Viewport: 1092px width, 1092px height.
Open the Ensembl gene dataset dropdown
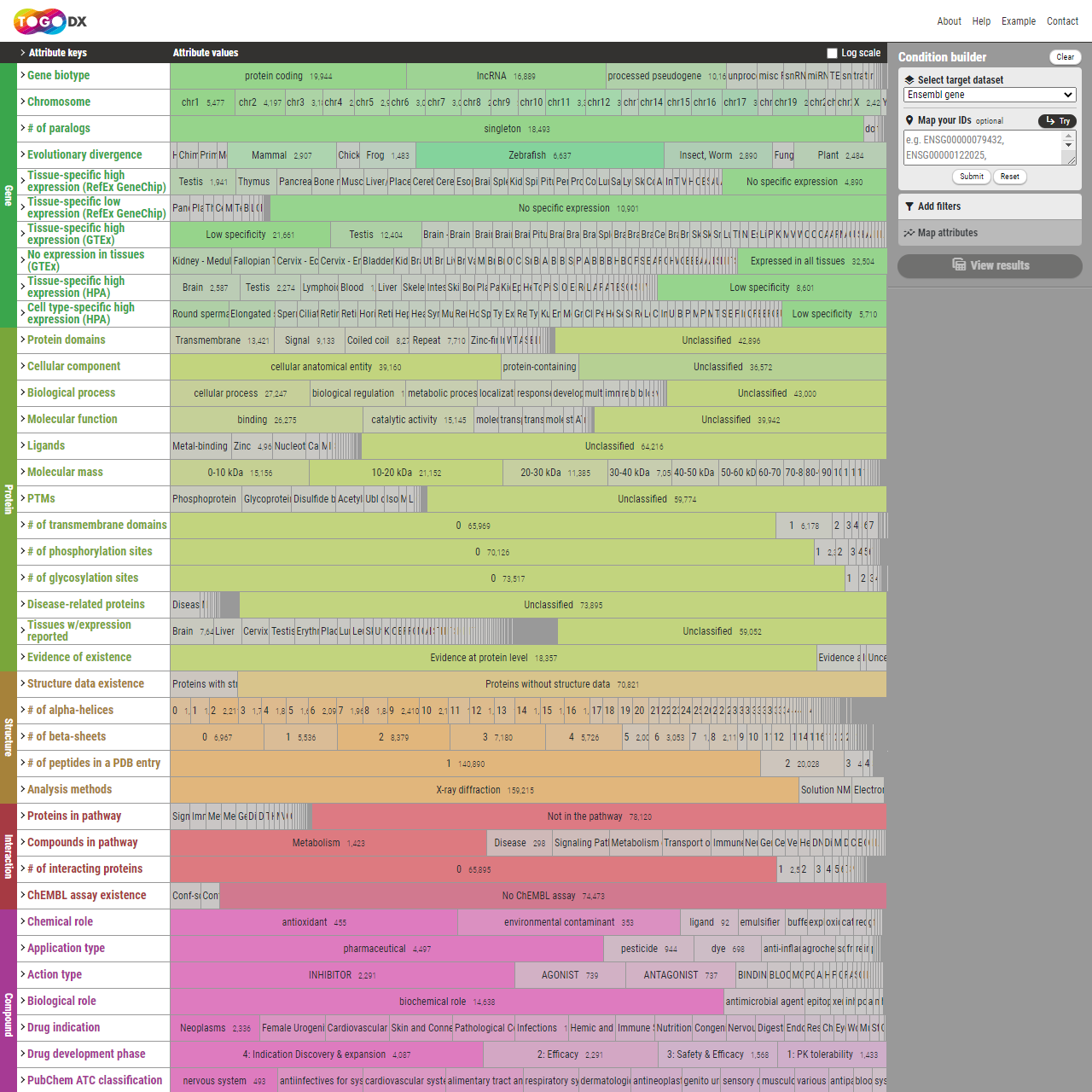(990, 95)
